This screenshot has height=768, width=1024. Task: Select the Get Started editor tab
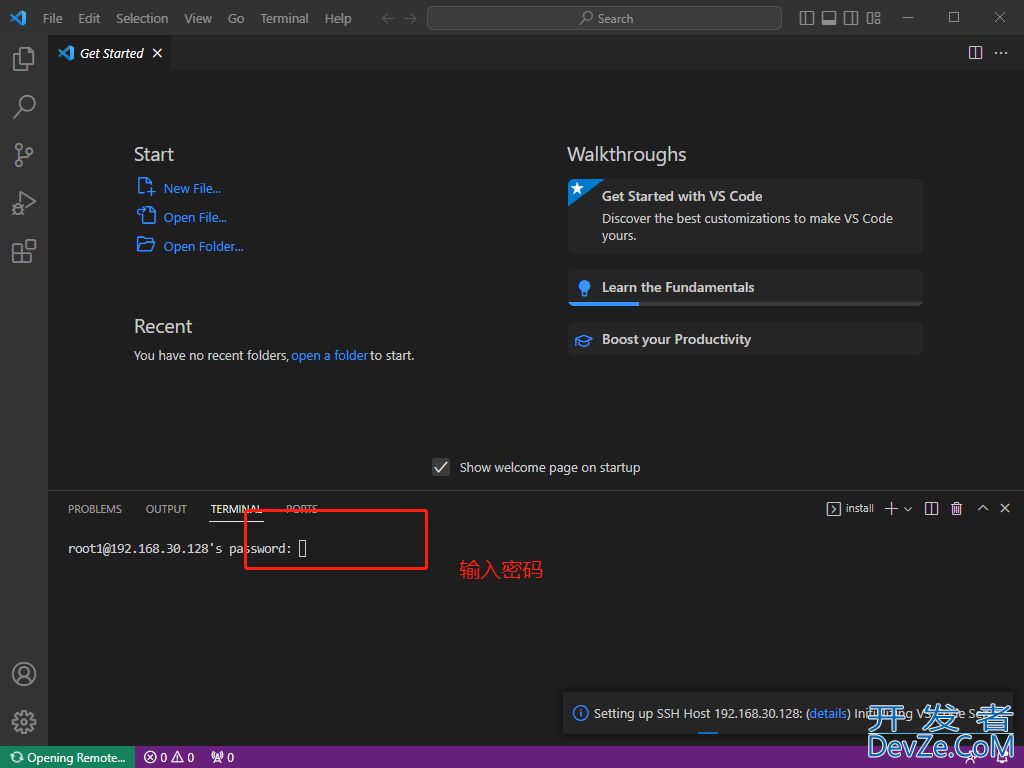click(x=110, y=54)
